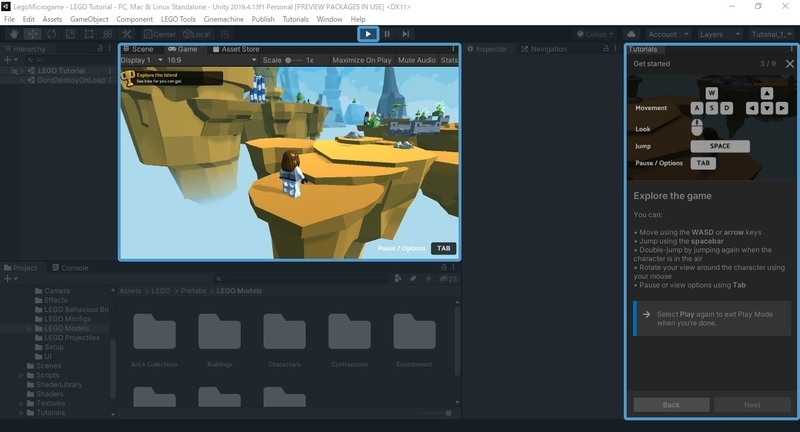Toggle hidden packages visibility showing 23
The width and height of the screenshot is (800, 432).
(448, 278)
